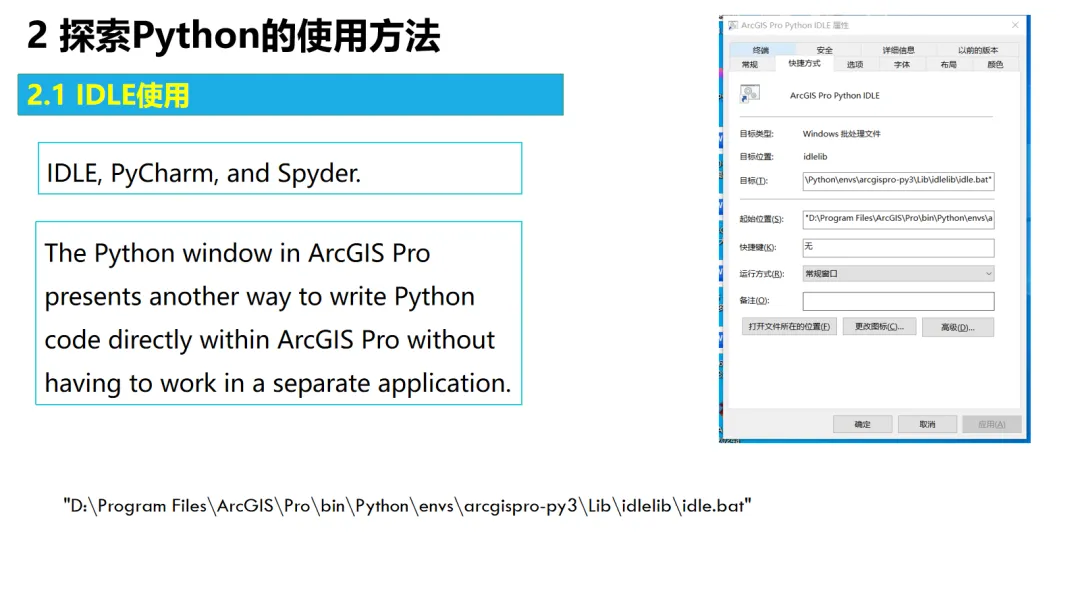Switch to the 颜色 tab

point(995,64)
